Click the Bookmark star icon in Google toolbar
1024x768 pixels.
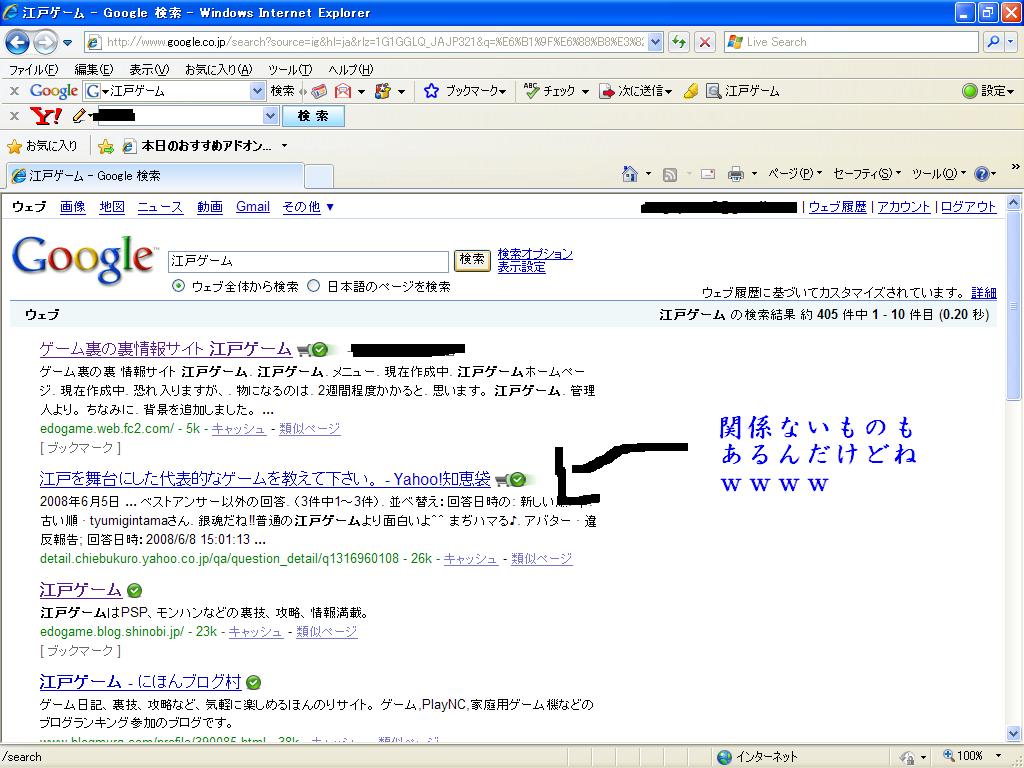tap(431, 91)
